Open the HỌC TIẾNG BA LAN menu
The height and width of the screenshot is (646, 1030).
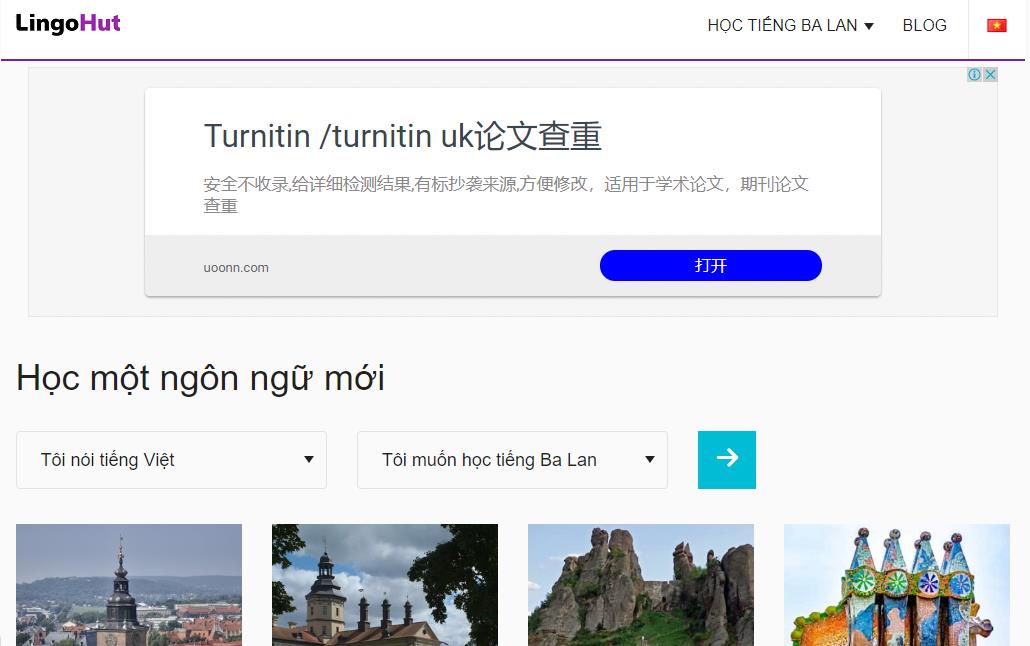point(790,26)
